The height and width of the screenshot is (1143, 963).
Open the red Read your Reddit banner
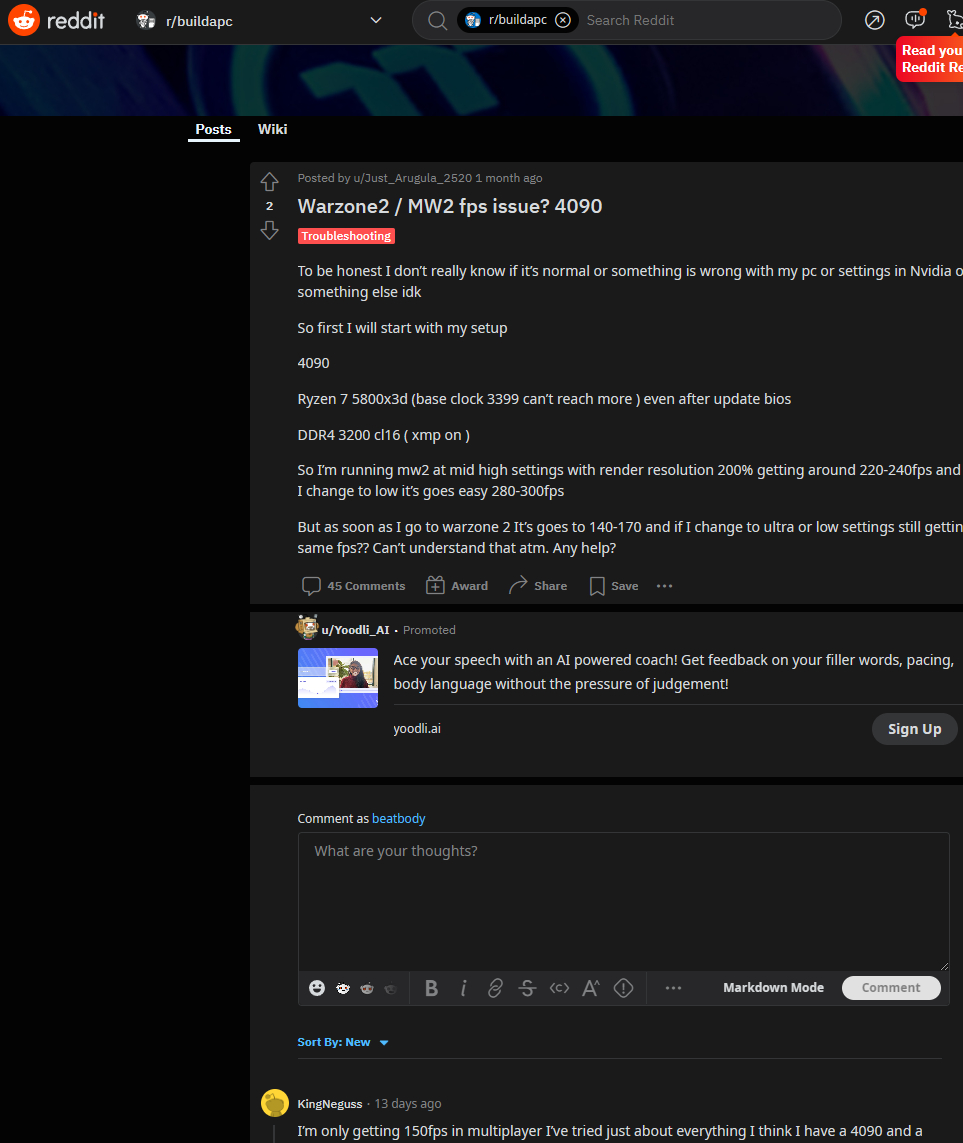[930, 59]
